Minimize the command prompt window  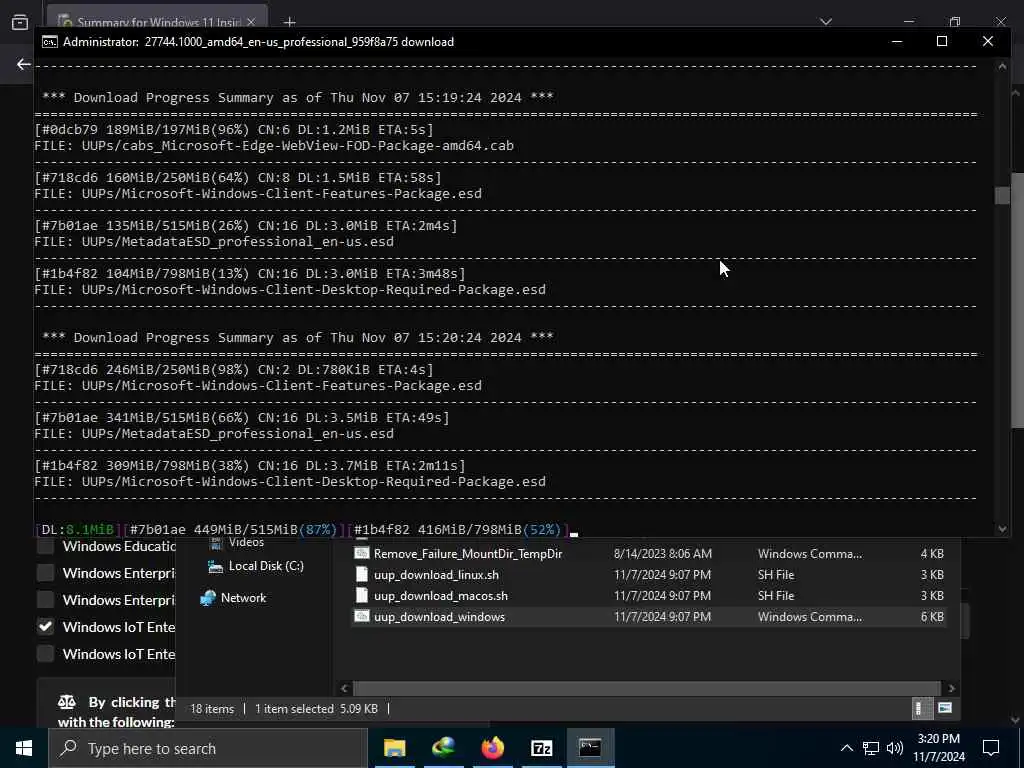coord(897,41)
